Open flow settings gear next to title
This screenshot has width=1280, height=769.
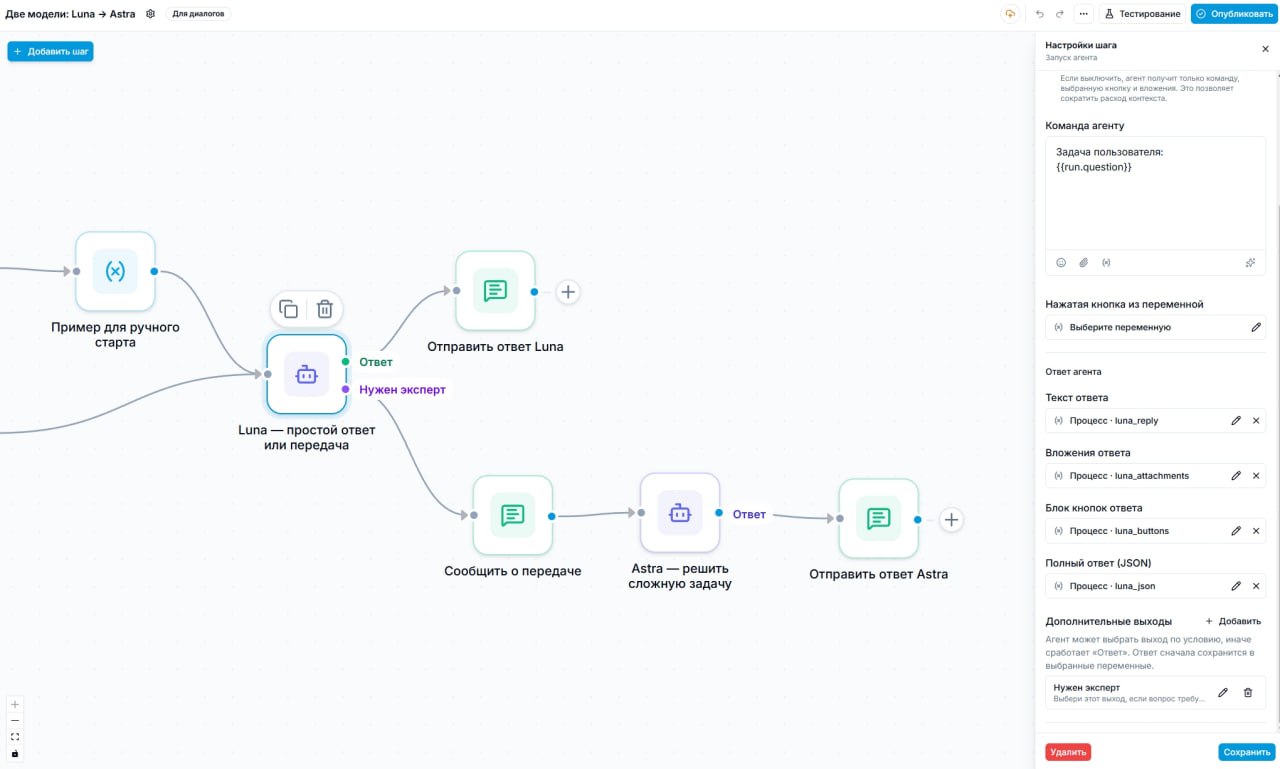pos(150,14)
